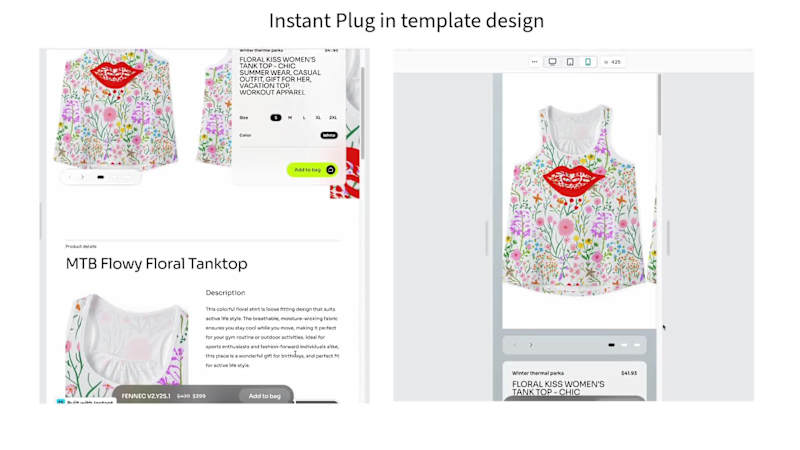
Task: Choose the White color option
Action: (x=329, y=135)
